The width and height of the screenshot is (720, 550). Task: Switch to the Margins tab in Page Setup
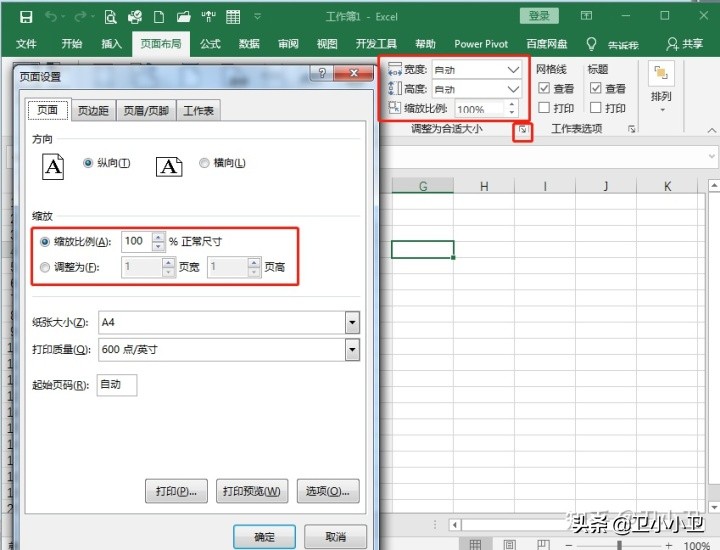[x=93, y=111]
